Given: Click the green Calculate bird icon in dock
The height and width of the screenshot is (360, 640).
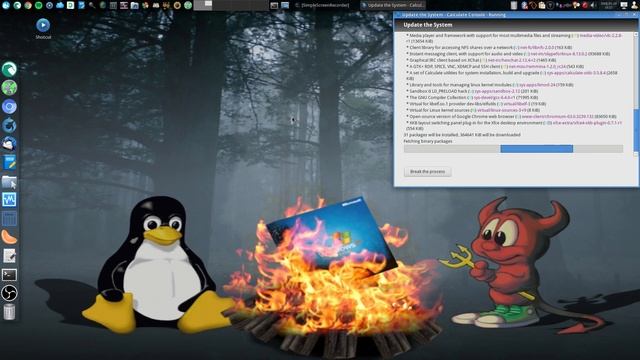Looking at the screenshot, I should [9, 69].
